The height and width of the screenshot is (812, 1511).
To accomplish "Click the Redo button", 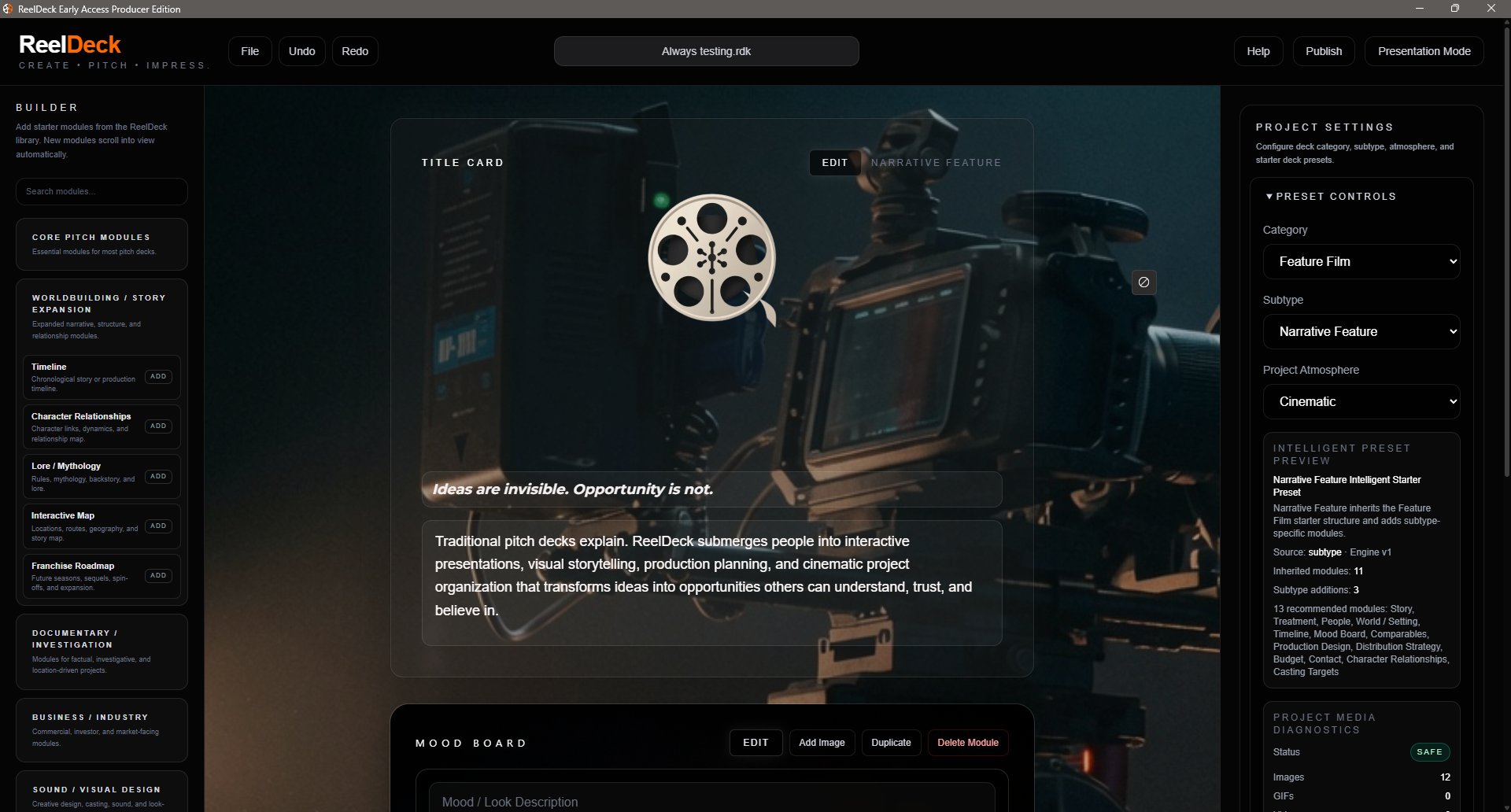I will tap(355, 51).
